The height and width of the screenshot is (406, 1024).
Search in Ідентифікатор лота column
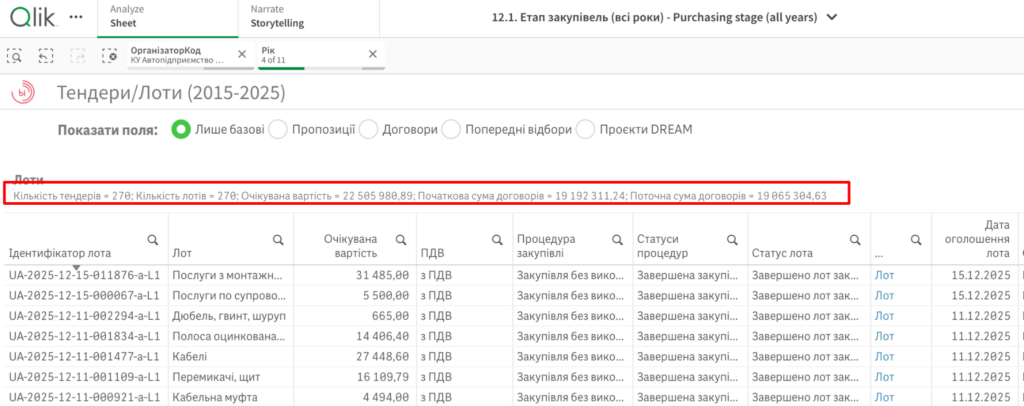coord(153,240)
